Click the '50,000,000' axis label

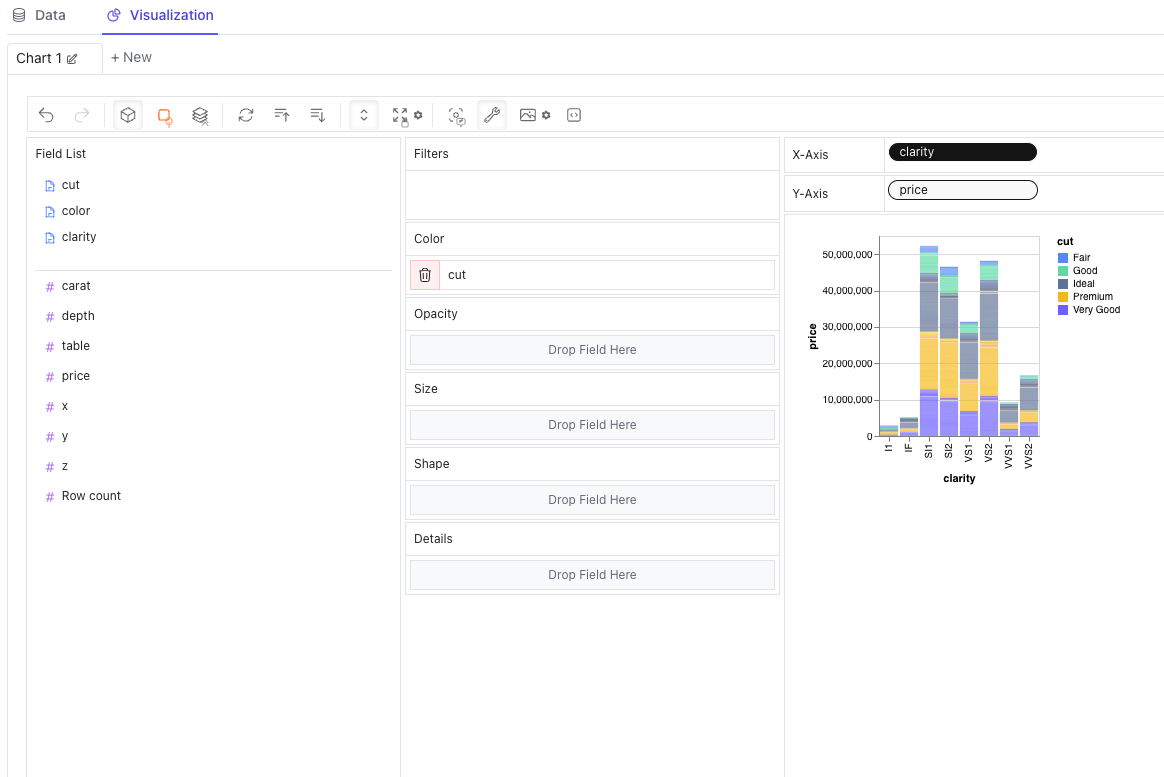point(847,255)
